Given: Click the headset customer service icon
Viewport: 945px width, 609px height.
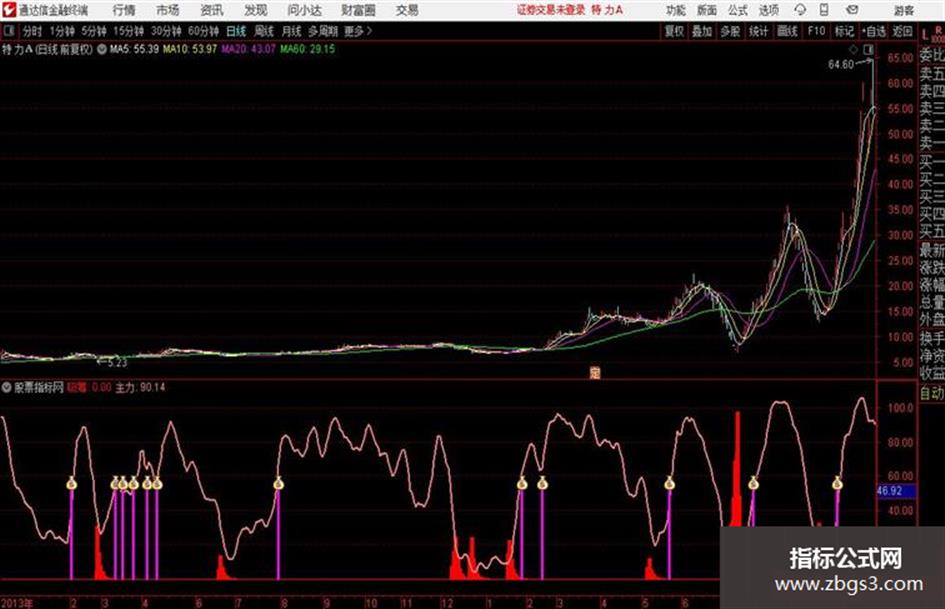Looking at the screenshot, I should point(800,10).
